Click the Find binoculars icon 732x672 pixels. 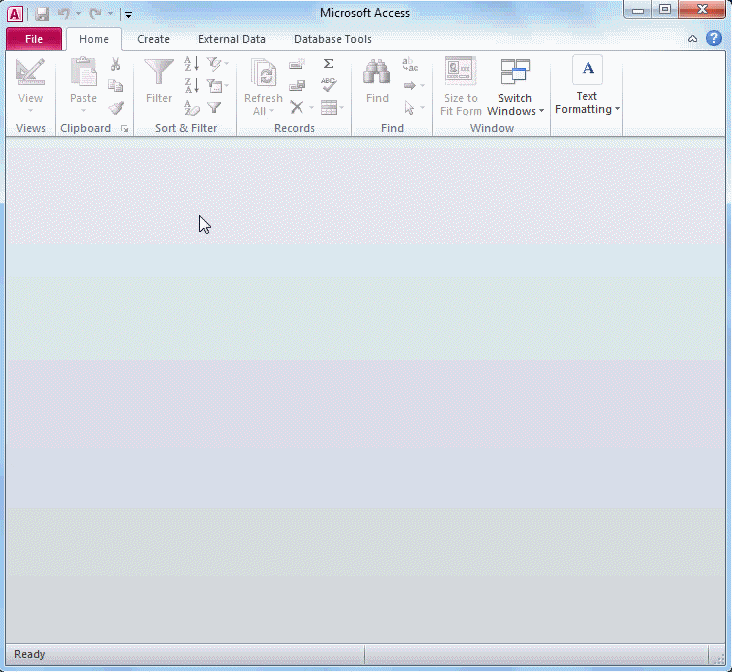click(377, 71)
